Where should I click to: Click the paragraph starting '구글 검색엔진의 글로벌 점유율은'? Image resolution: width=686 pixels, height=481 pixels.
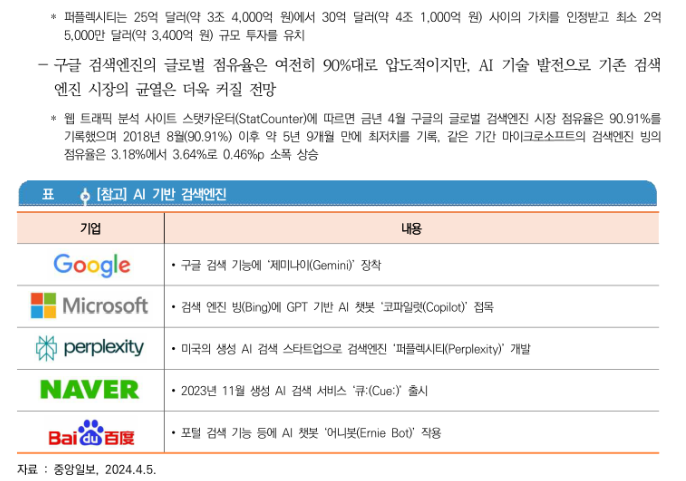[350, 77]
